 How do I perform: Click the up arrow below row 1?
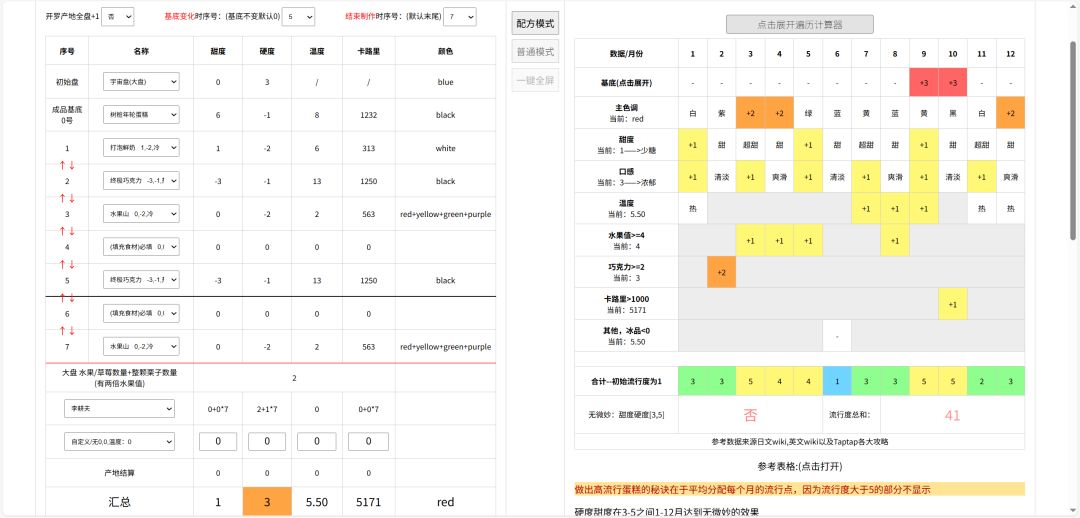62,165
